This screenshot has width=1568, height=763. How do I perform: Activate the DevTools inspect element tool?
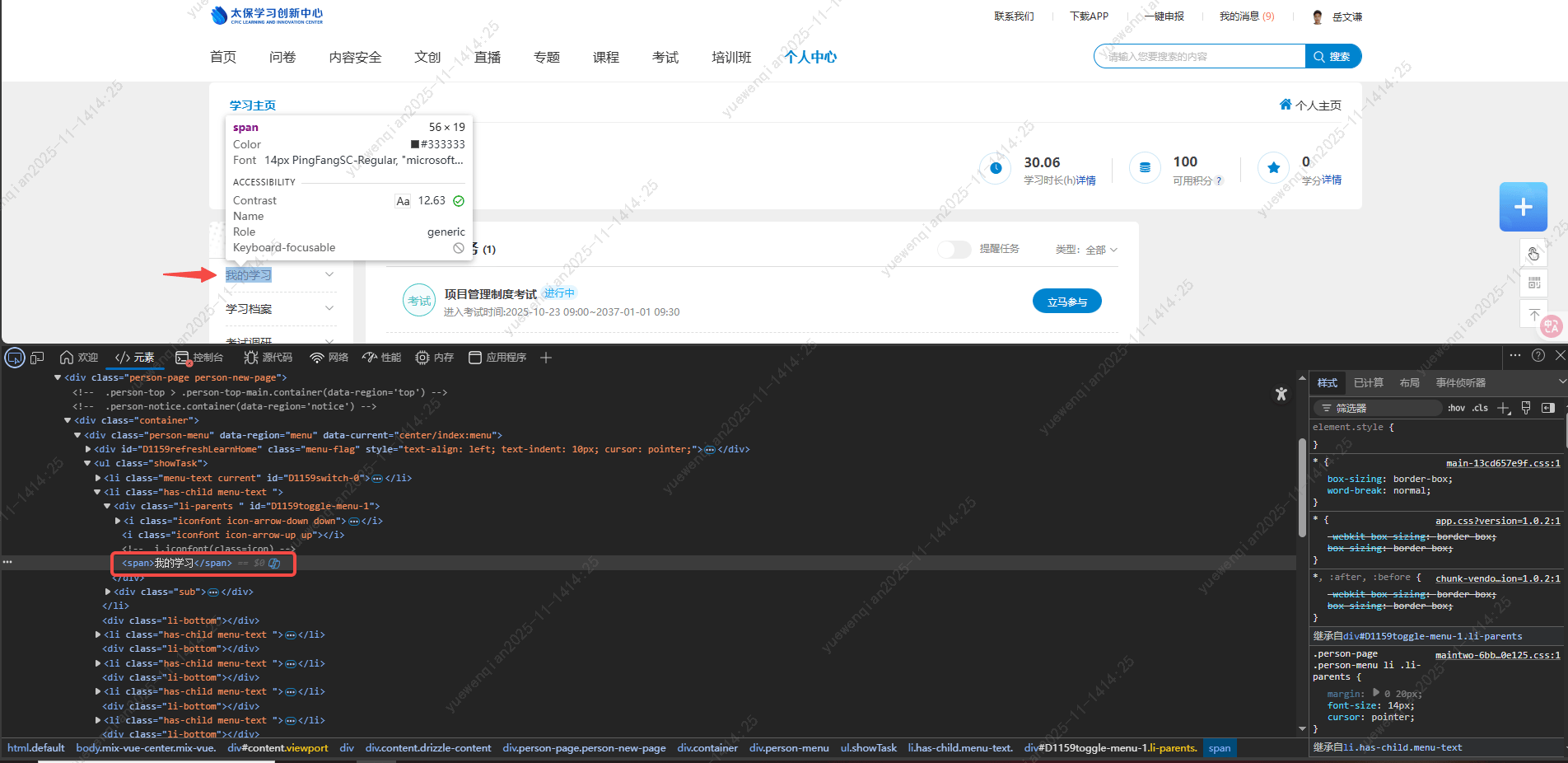(14, 357)
